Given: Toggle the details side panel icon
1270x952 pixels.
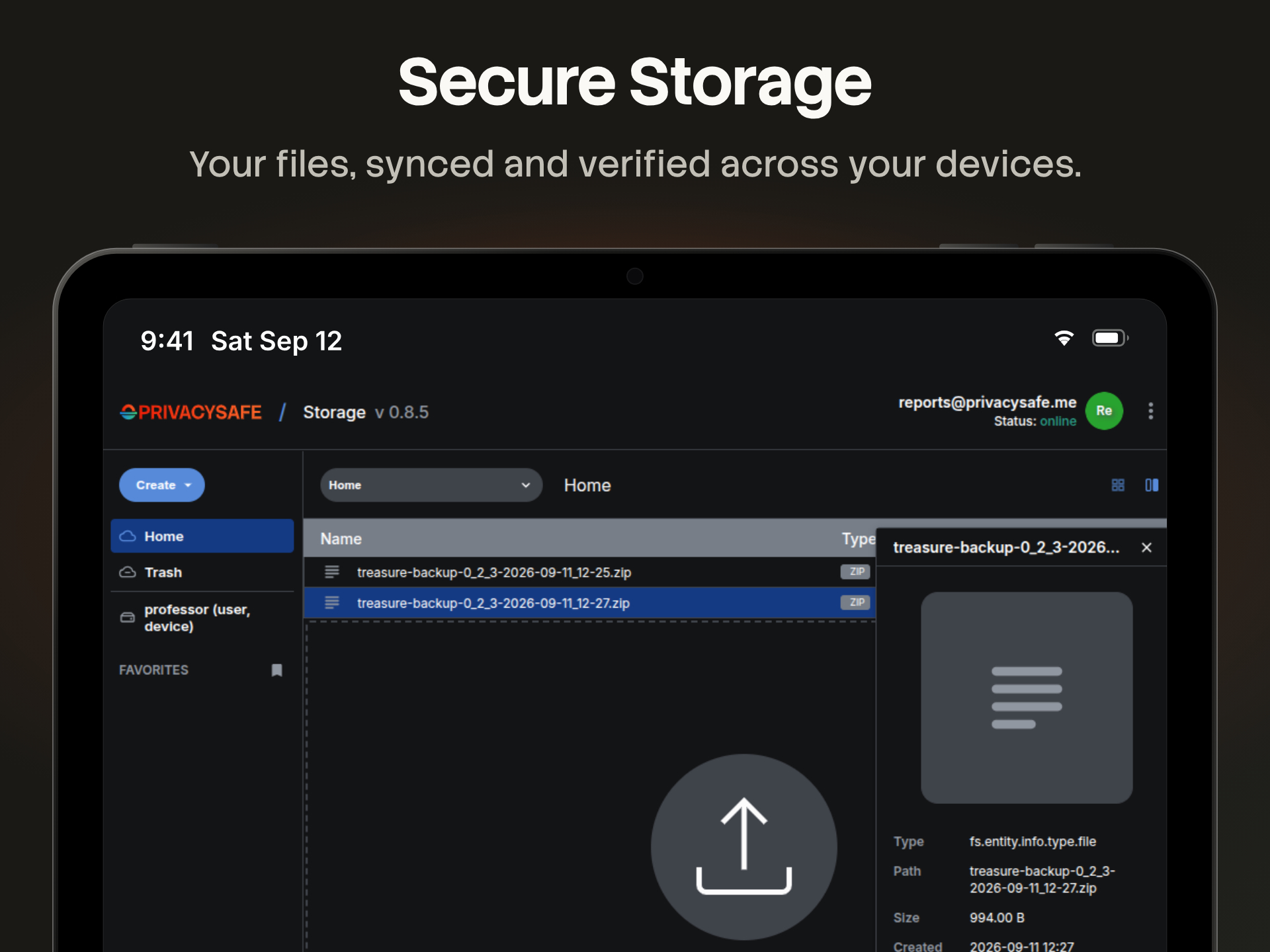Looking at the screenshot, I should click(1152, 485).
